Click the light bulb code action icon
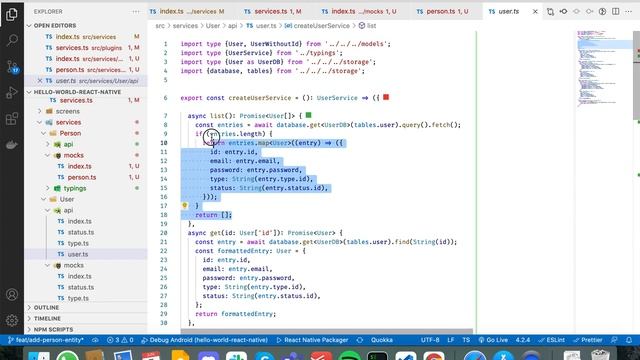This screenshot has height=360, width=640. (x=184, y=205)
